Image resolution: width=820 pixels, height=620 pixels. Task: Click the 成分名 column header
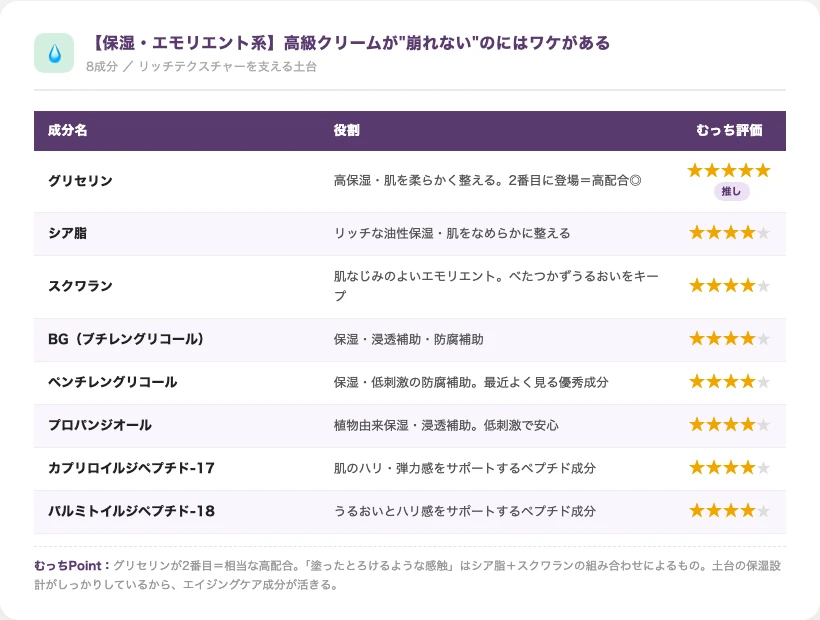click(x=67, y=130)
